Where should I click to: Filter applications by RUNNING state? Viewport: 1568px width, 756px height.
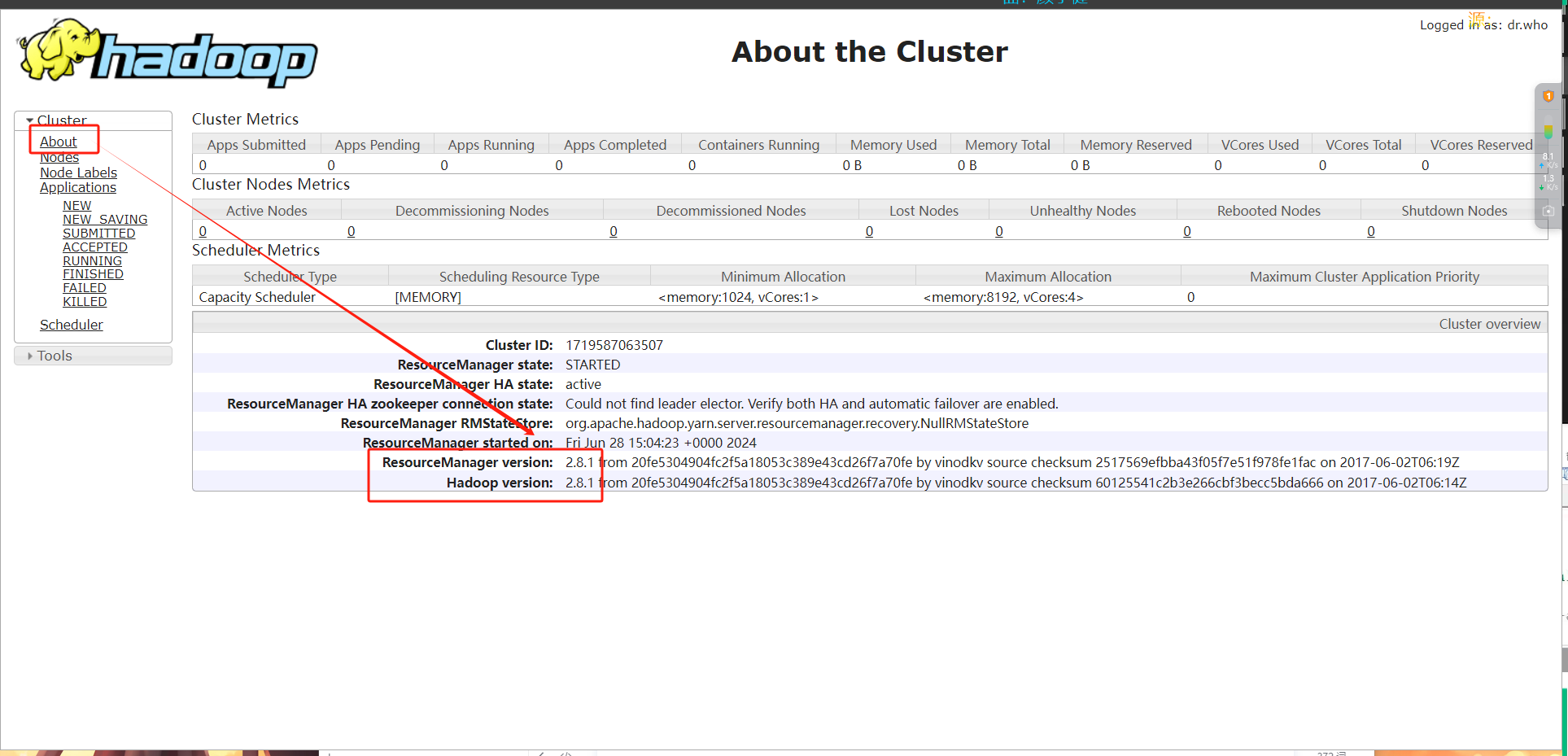[92, 260]
